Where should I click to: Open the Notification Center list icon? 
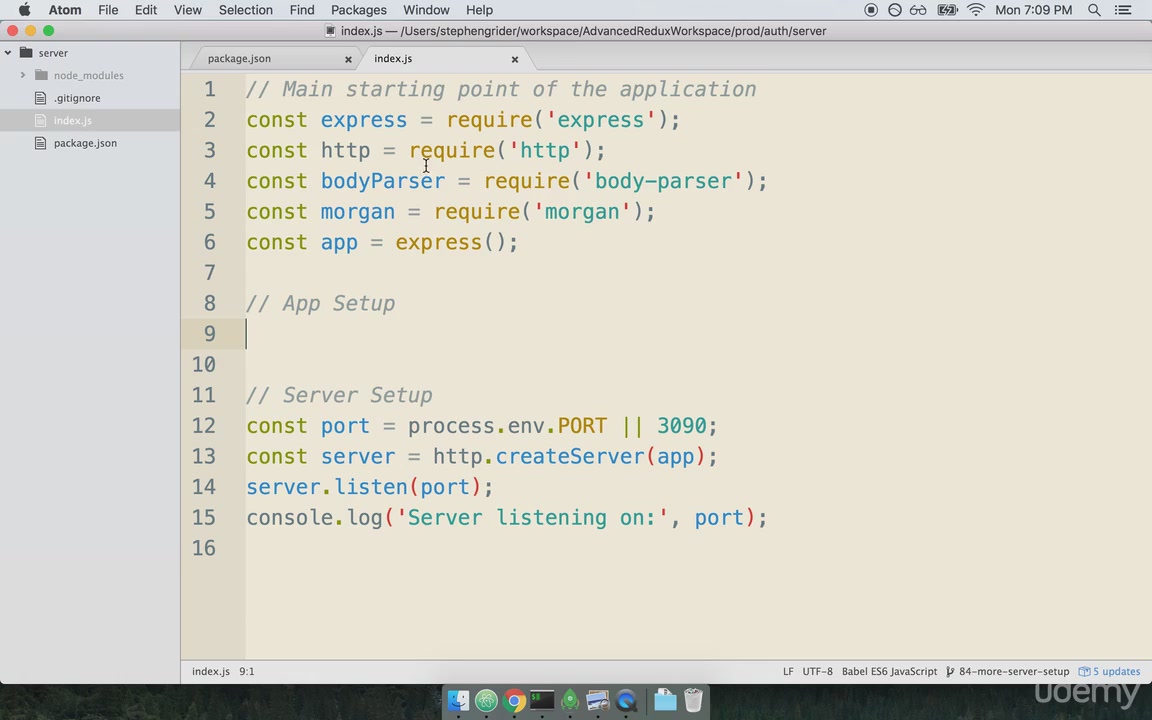[1123, 10]
